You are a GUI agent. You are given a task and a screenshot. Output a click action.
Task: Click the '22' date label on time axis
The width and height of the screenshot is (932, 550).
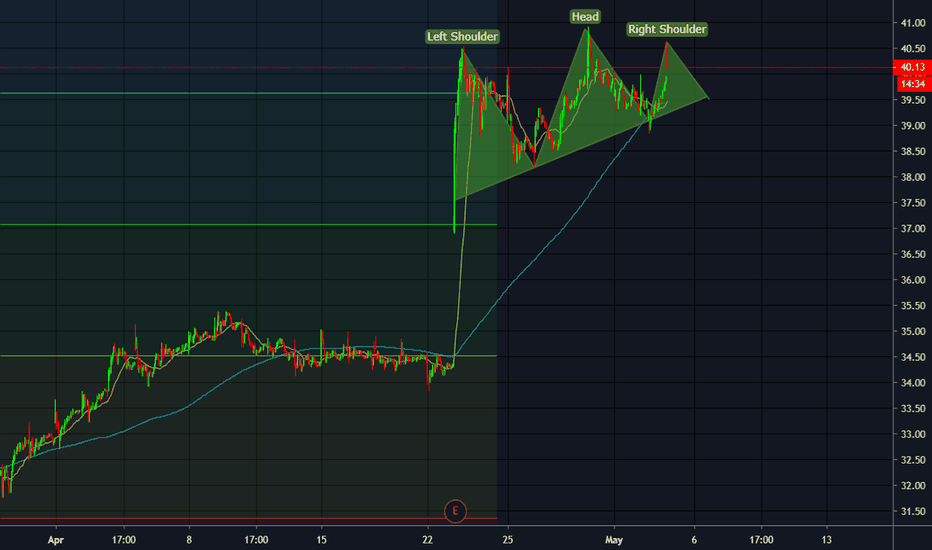pos(427,540)
